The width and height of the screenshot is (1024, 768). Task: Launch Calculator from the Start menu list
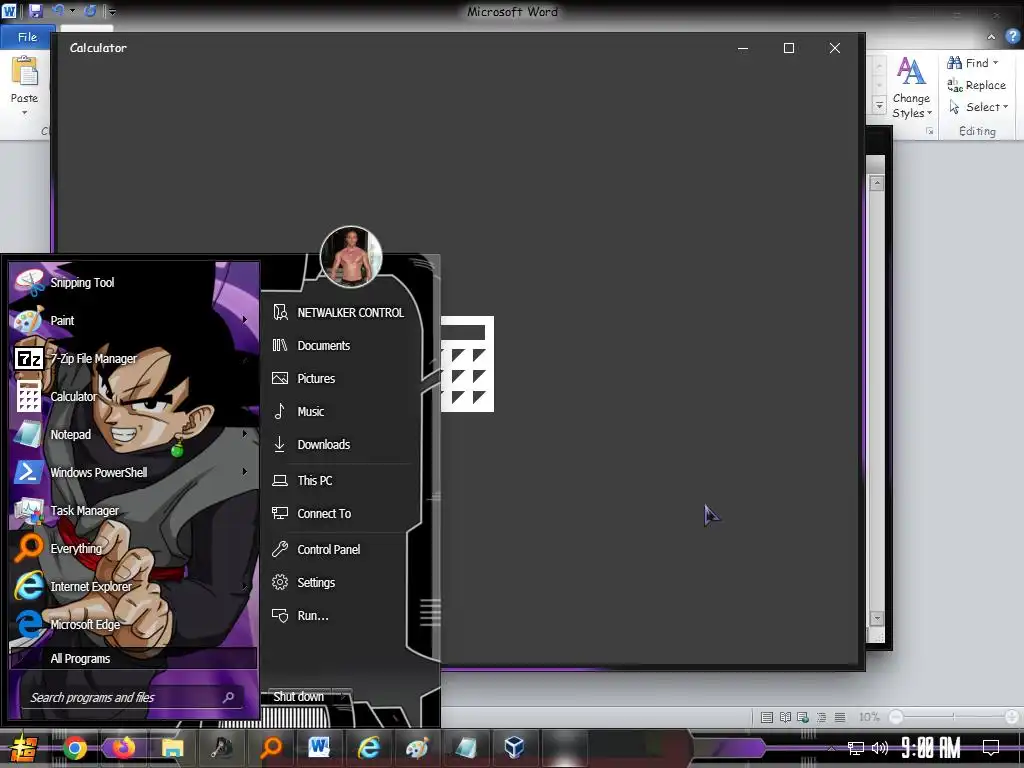pos(133,396)
